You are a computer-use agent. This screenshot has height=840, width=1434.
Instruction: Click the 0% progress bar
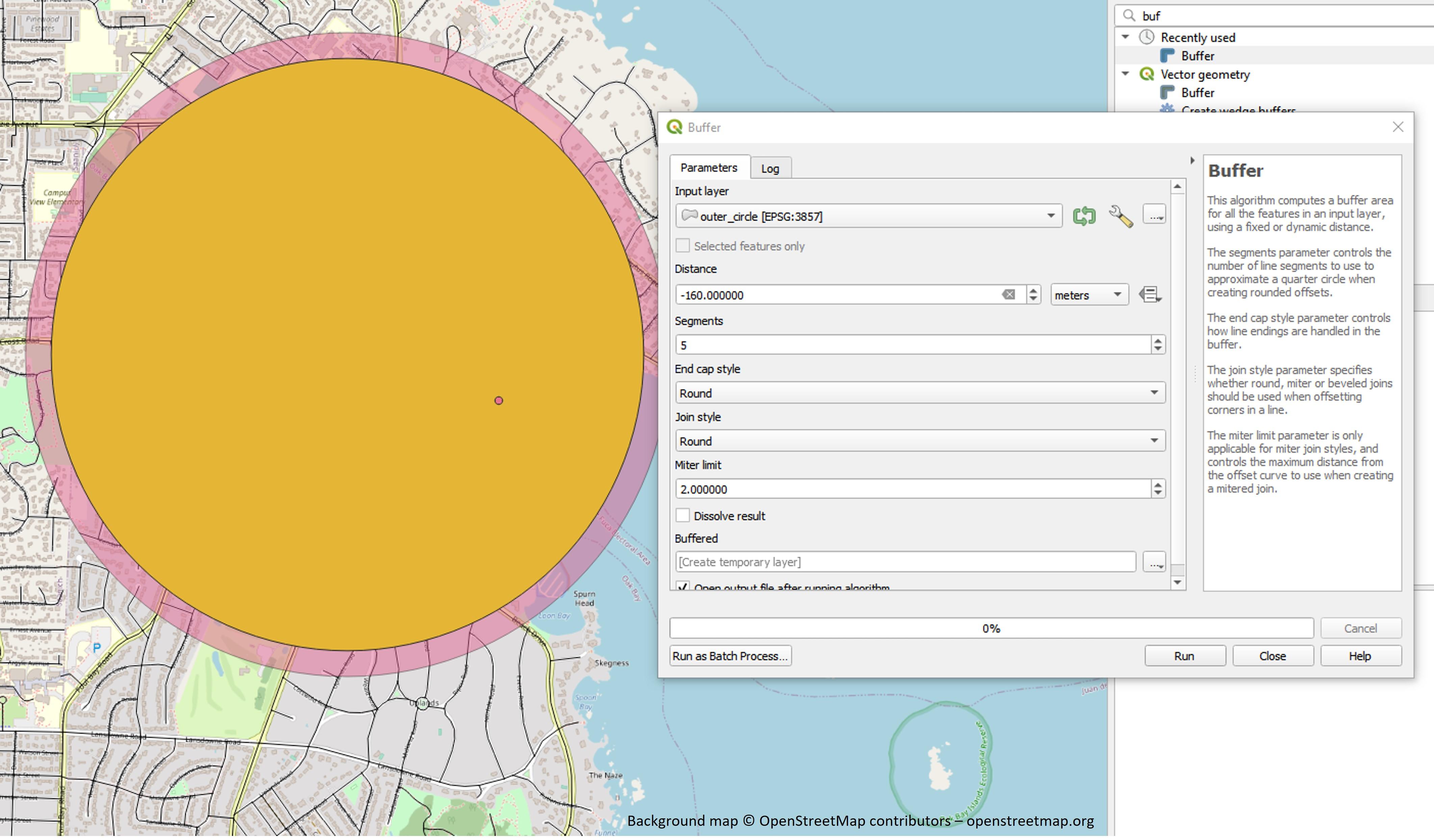[x=991, y=628]
